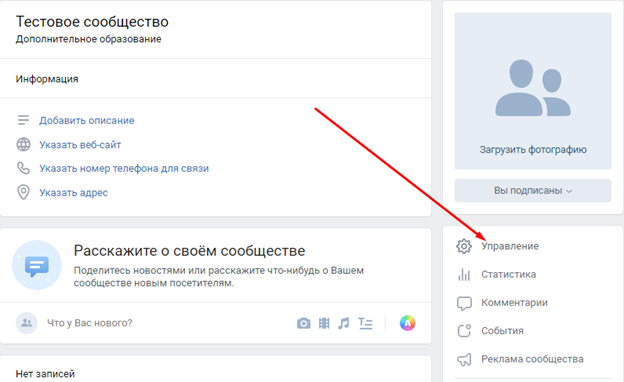Screen dimensions: 624x382
Task: Click the Нет записей label
Action: 45,374
